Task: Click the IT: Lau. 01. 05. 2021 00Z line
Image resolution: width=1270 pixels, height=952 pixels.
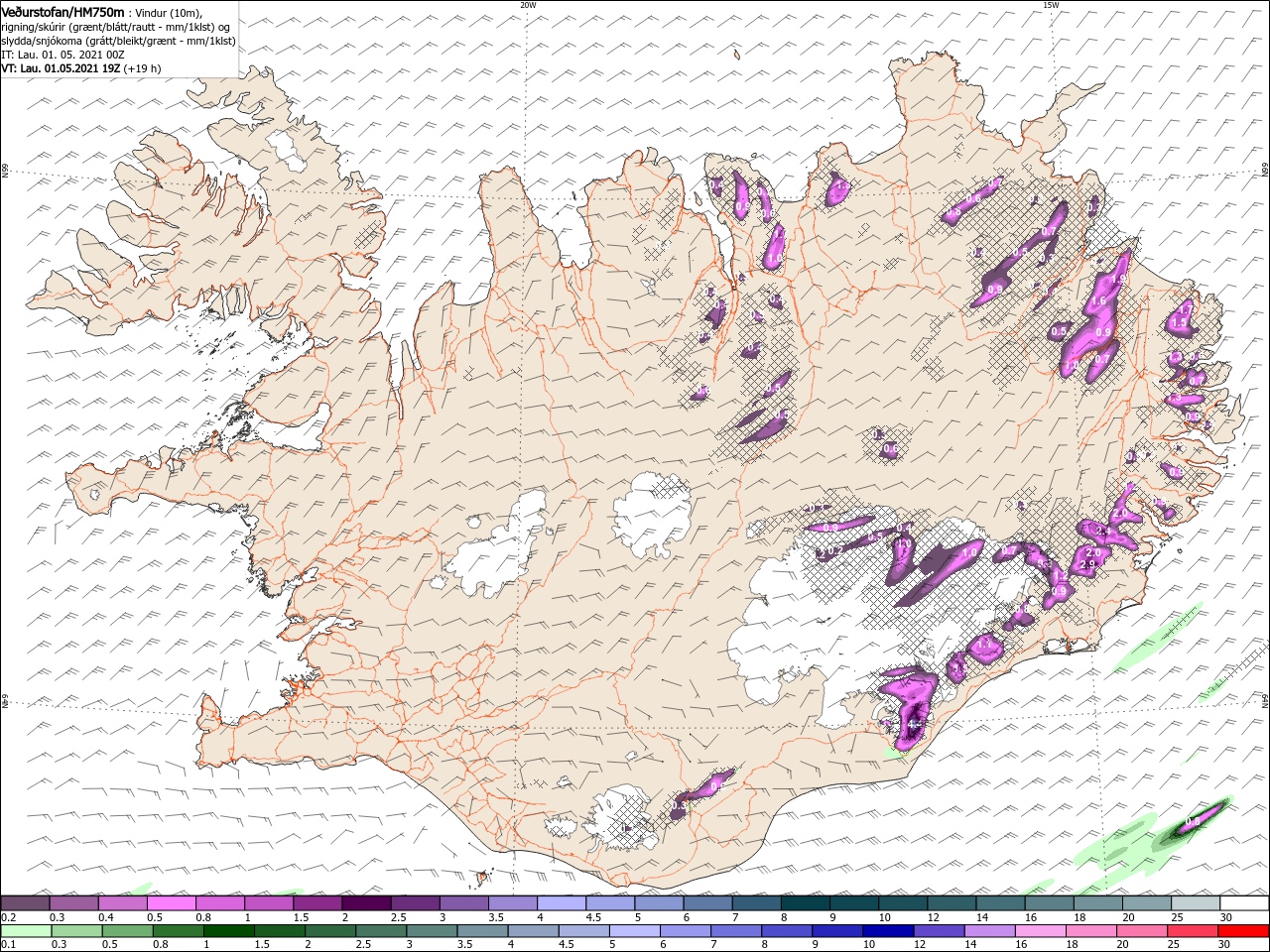Action: click(x=62, y=55)
